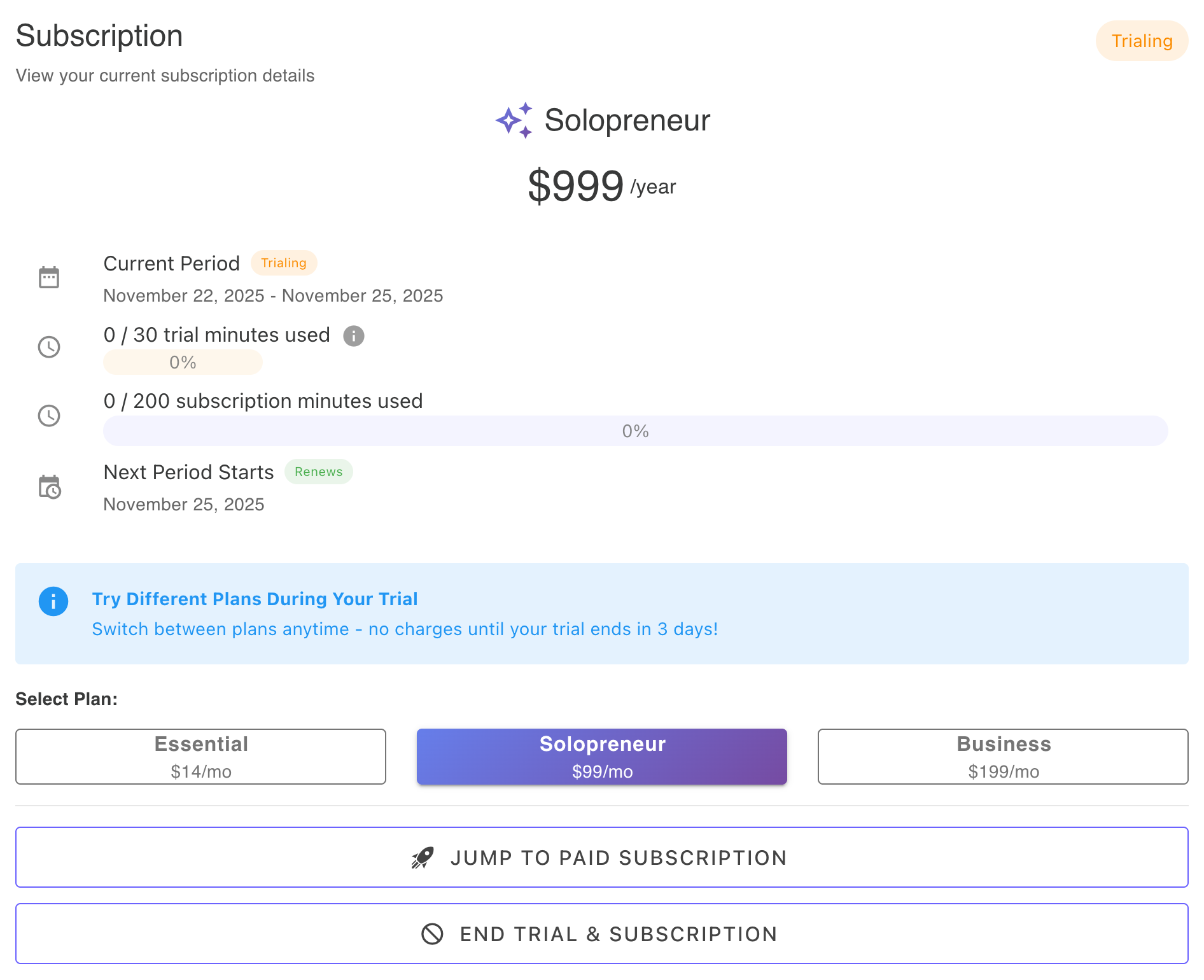Click the Trialing badge near Current Period
The width and height of the screenshot is (1204, 980).
[284, 263]
